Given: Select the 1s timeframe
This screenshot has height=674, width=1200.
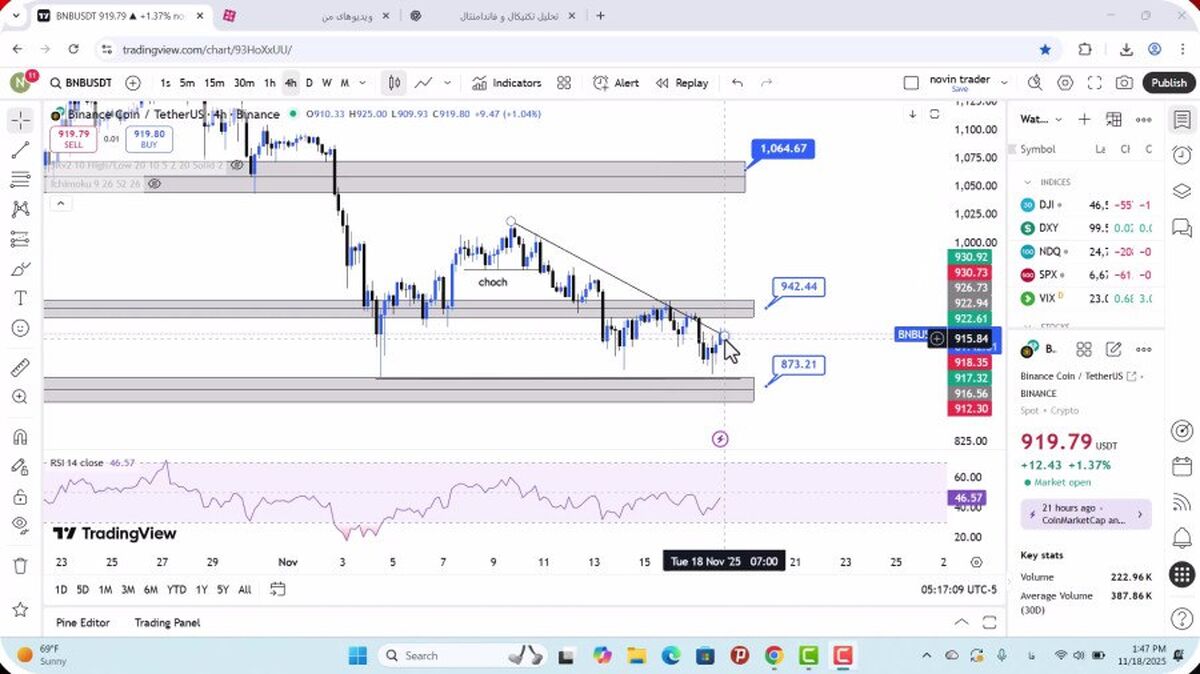Looking at the screenshot, I should click(165, 83).
